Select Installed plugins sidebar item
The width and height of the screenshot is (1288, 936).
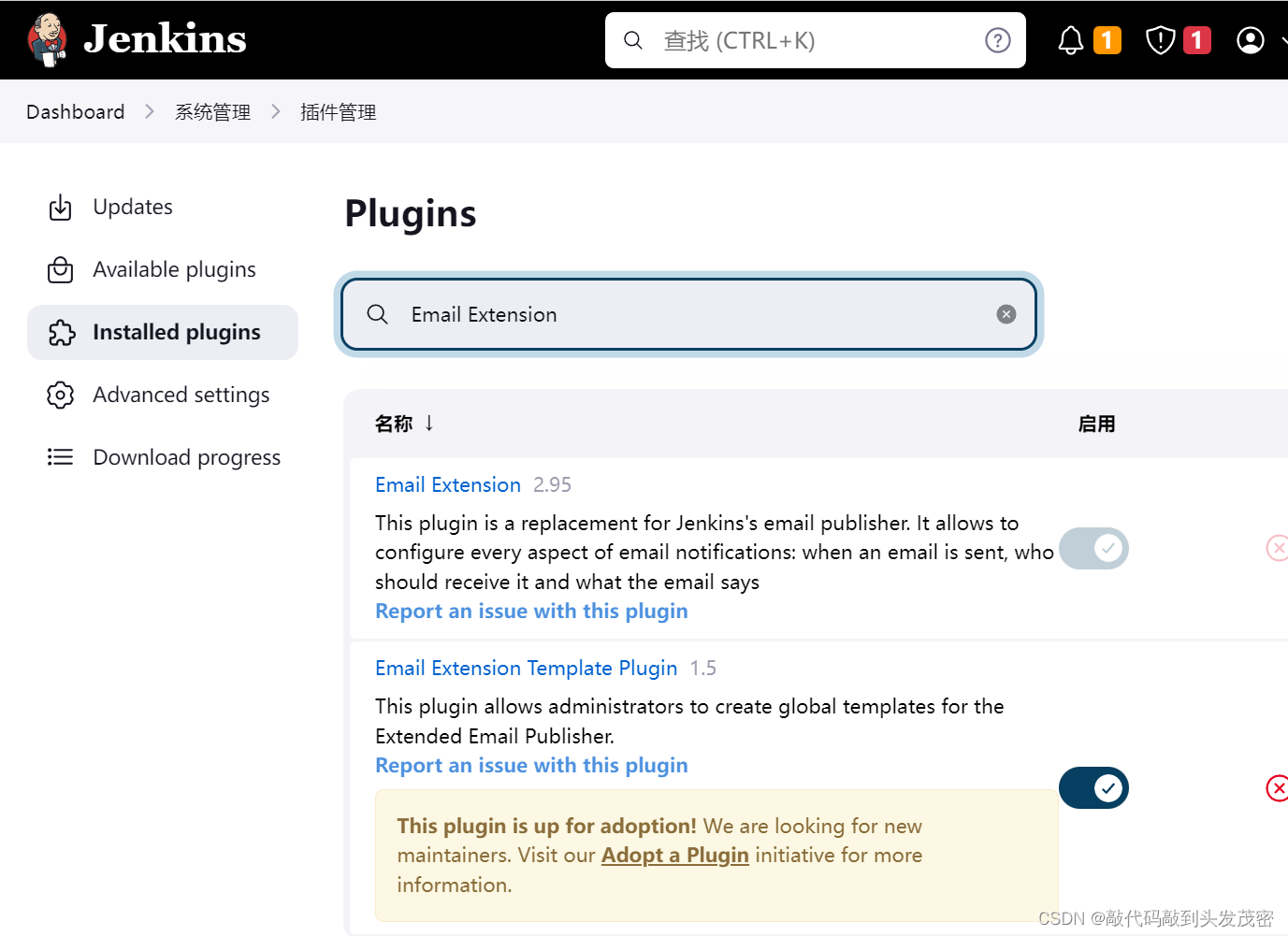(x=163, y=332)
